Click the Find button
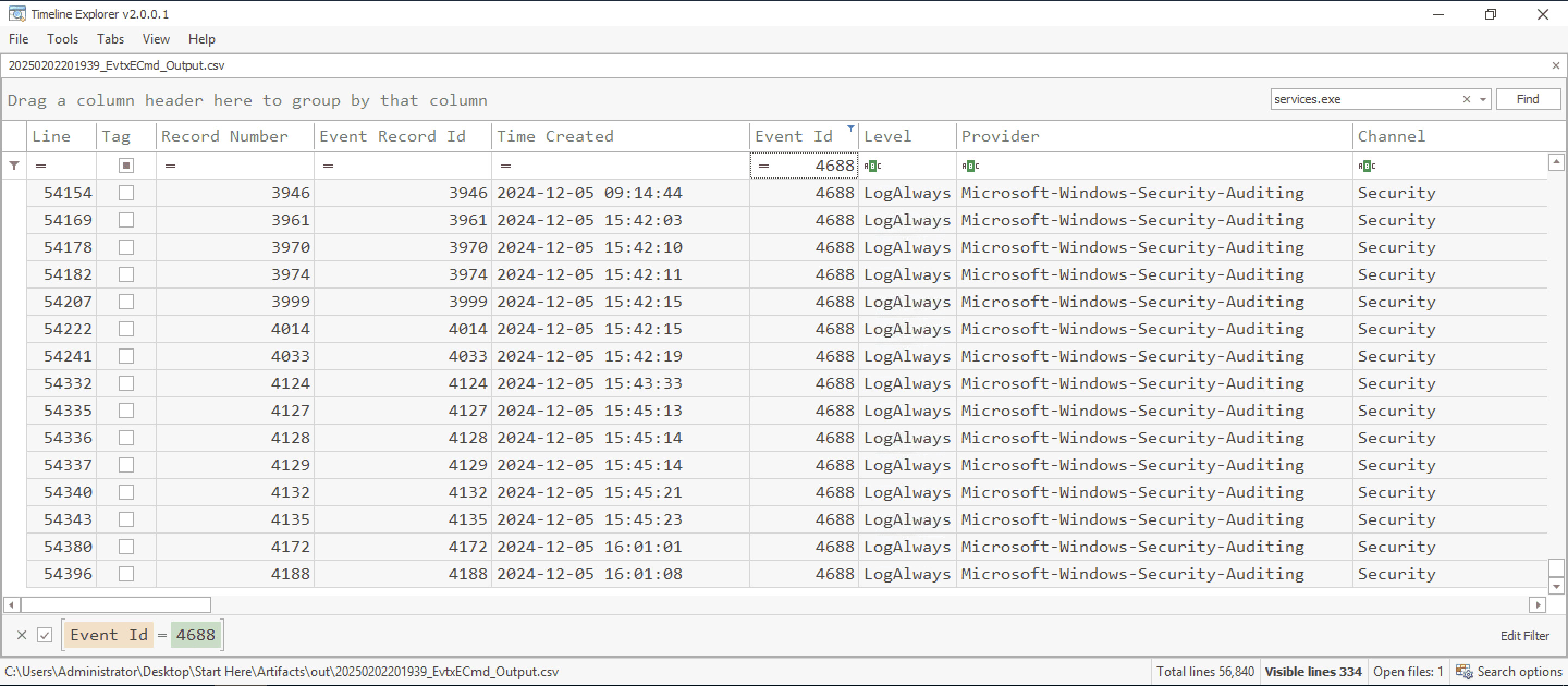Viewport: 1568px width, 686px height. (x=1528, y=99)
